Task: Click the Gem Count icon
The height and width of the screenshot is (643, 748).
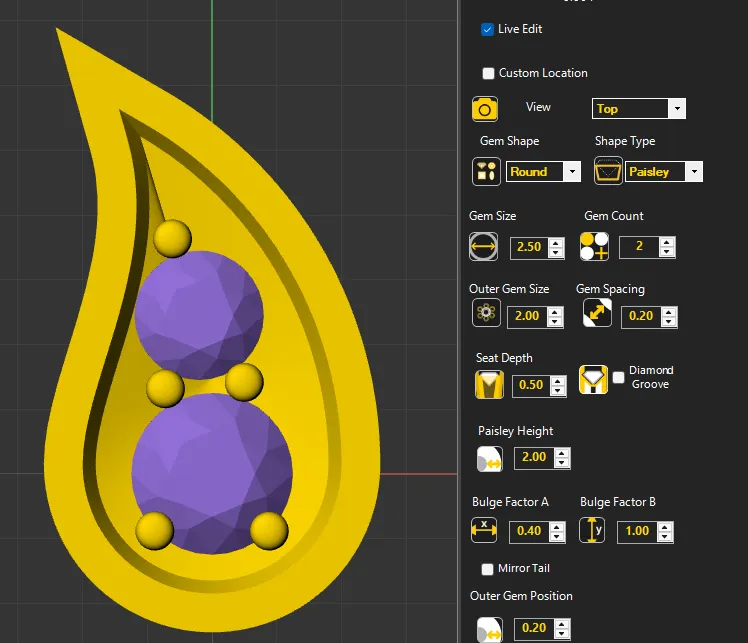Action: (x=594, y=246)
